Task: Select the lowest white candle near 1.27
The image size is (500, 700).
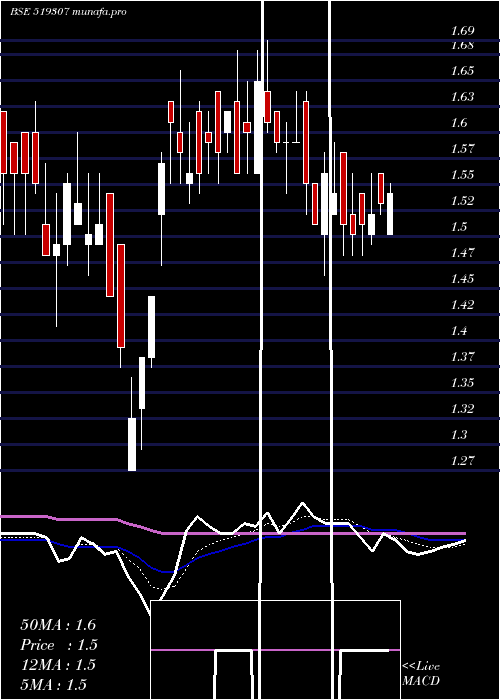Action: pyautogui.click(x=132, y=444)
